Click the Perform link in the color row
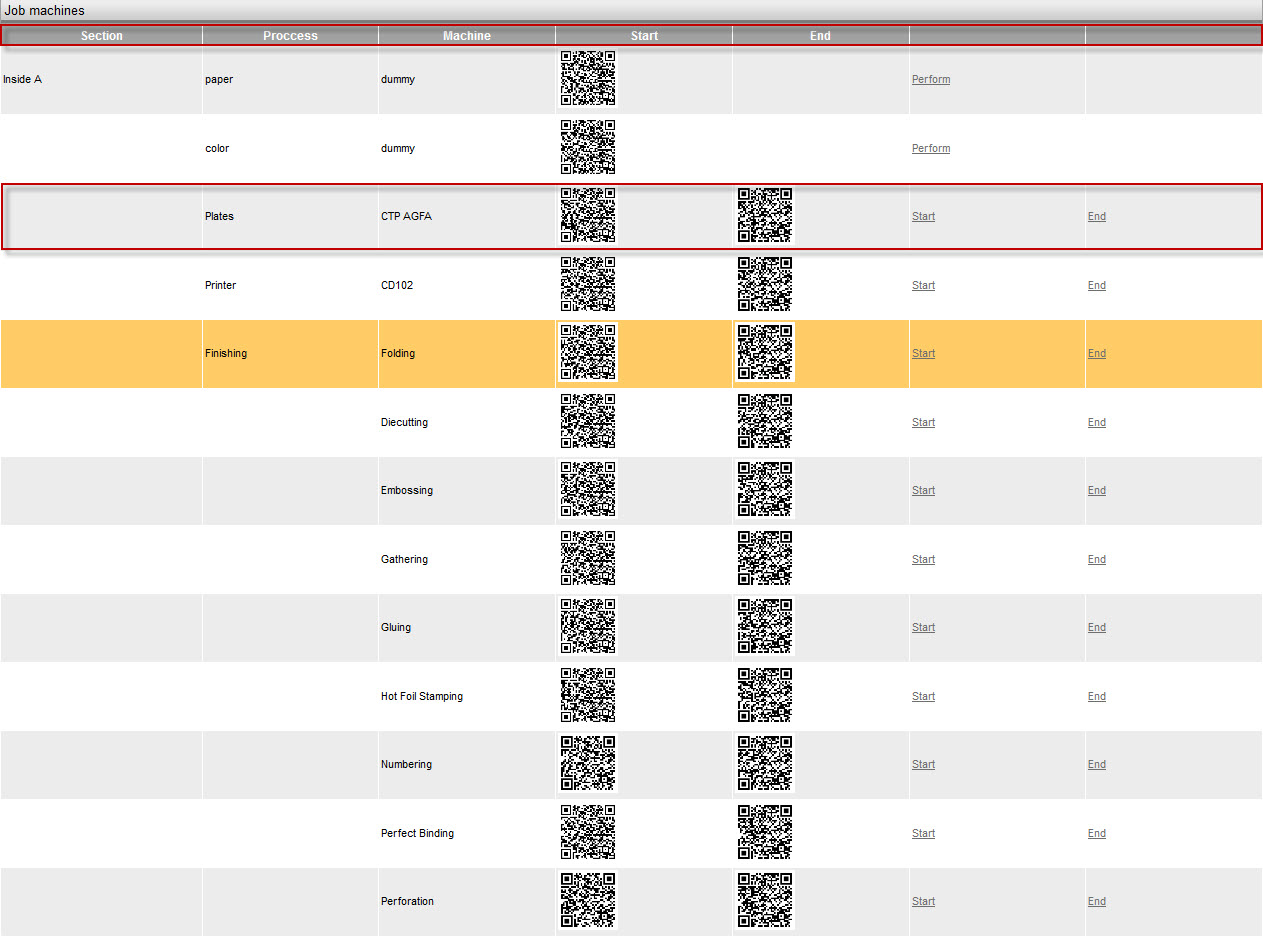Screen dimensions: 1263x937 click(930, 148)
